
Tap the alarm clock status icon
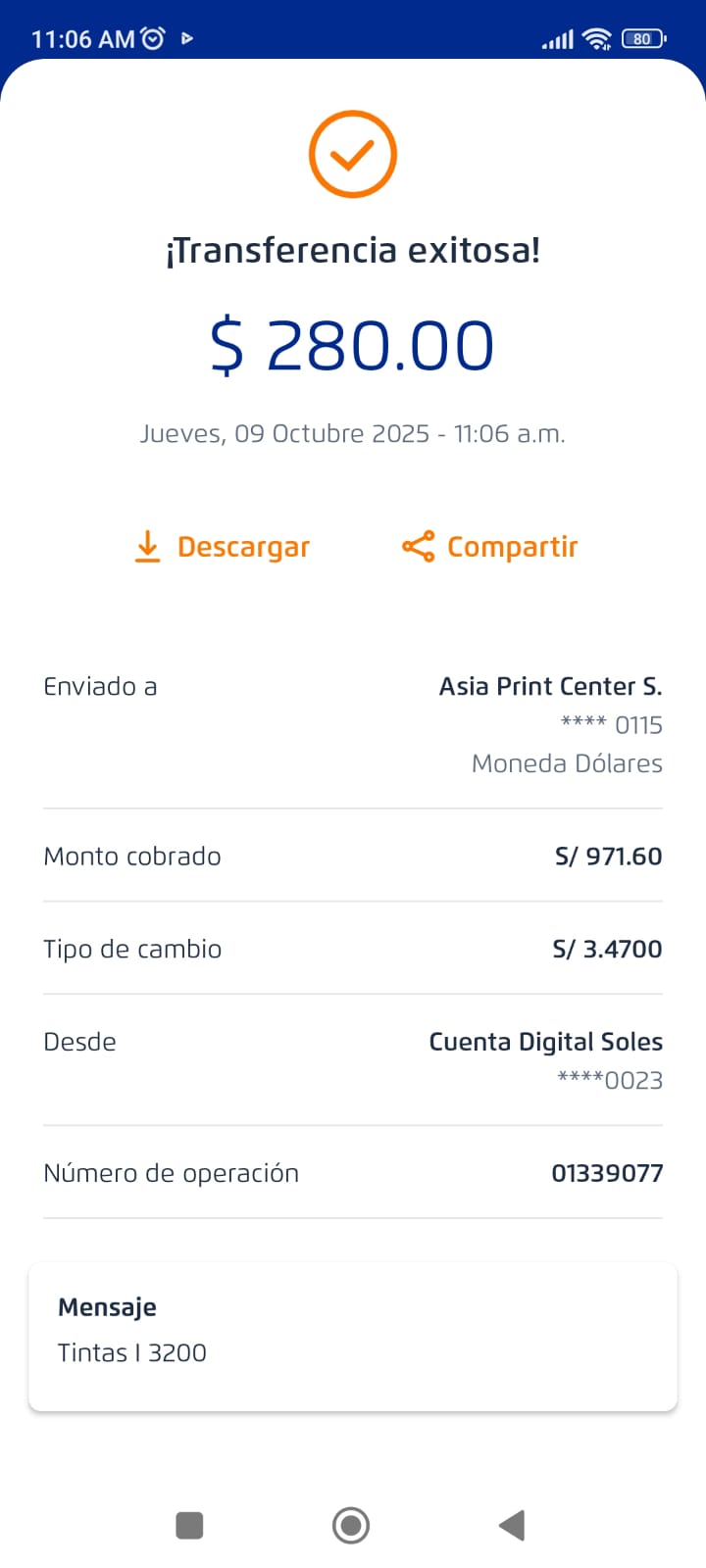153,39
